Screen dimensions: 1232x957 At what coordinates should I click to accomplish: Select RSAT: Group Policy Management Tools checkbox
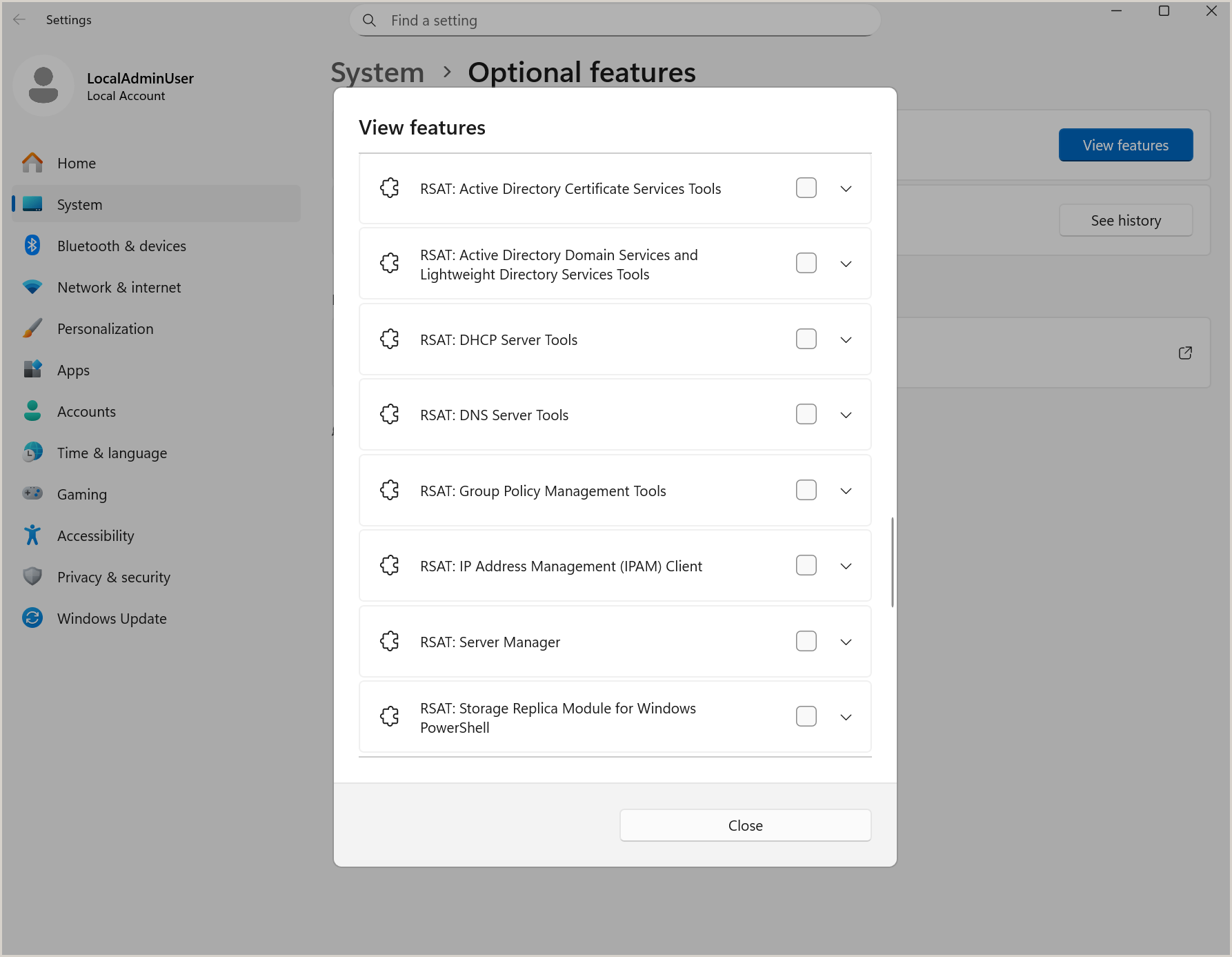pyautogui.click(x=806, y=490)
